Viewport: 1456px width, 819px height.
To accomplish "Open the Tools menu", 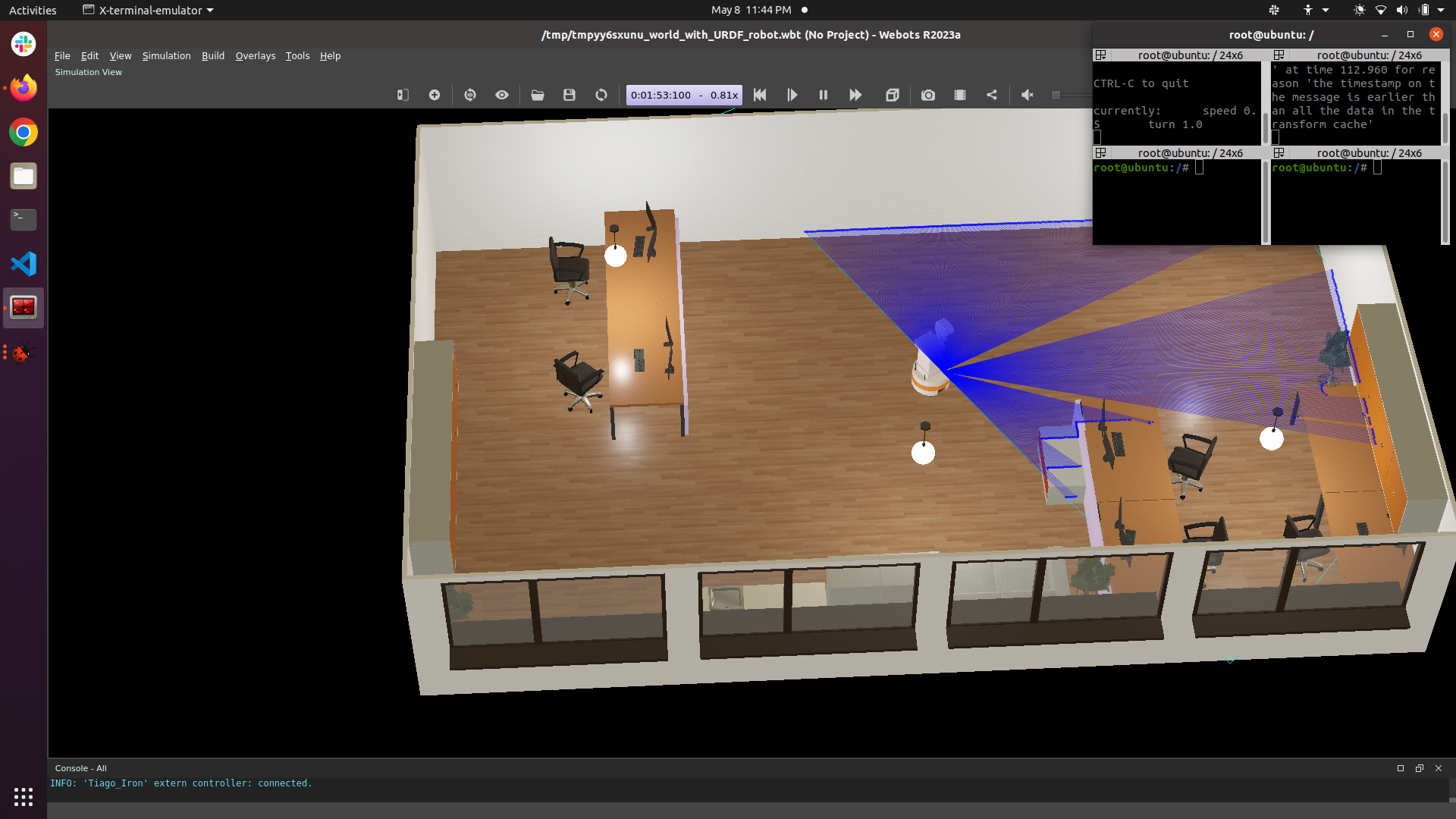I will pyautogui.click(x=297, y=55).
